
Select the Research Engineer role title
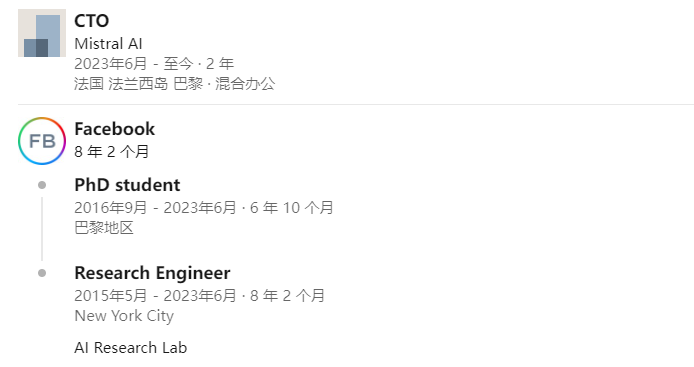(152, 273)
